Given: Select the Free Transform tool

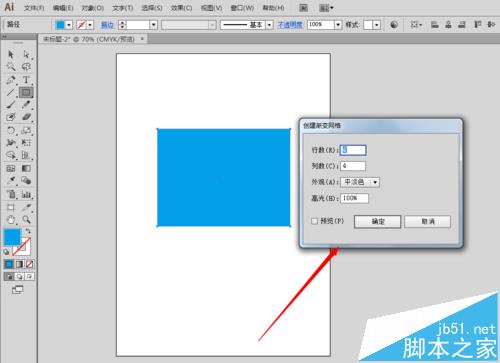Looking at the screenshot, I should point(26,143).
